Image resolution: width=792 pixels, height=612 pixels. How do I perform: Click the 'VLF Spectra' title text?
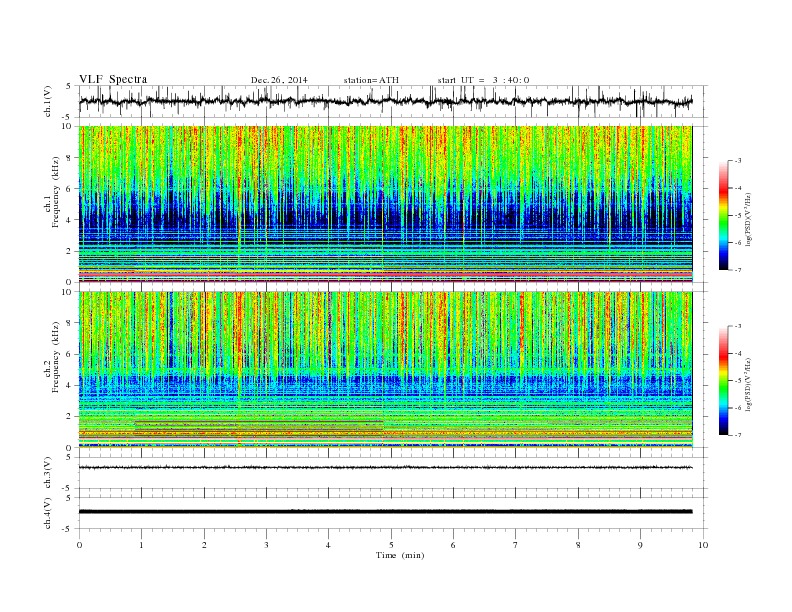tap(113, 79)
